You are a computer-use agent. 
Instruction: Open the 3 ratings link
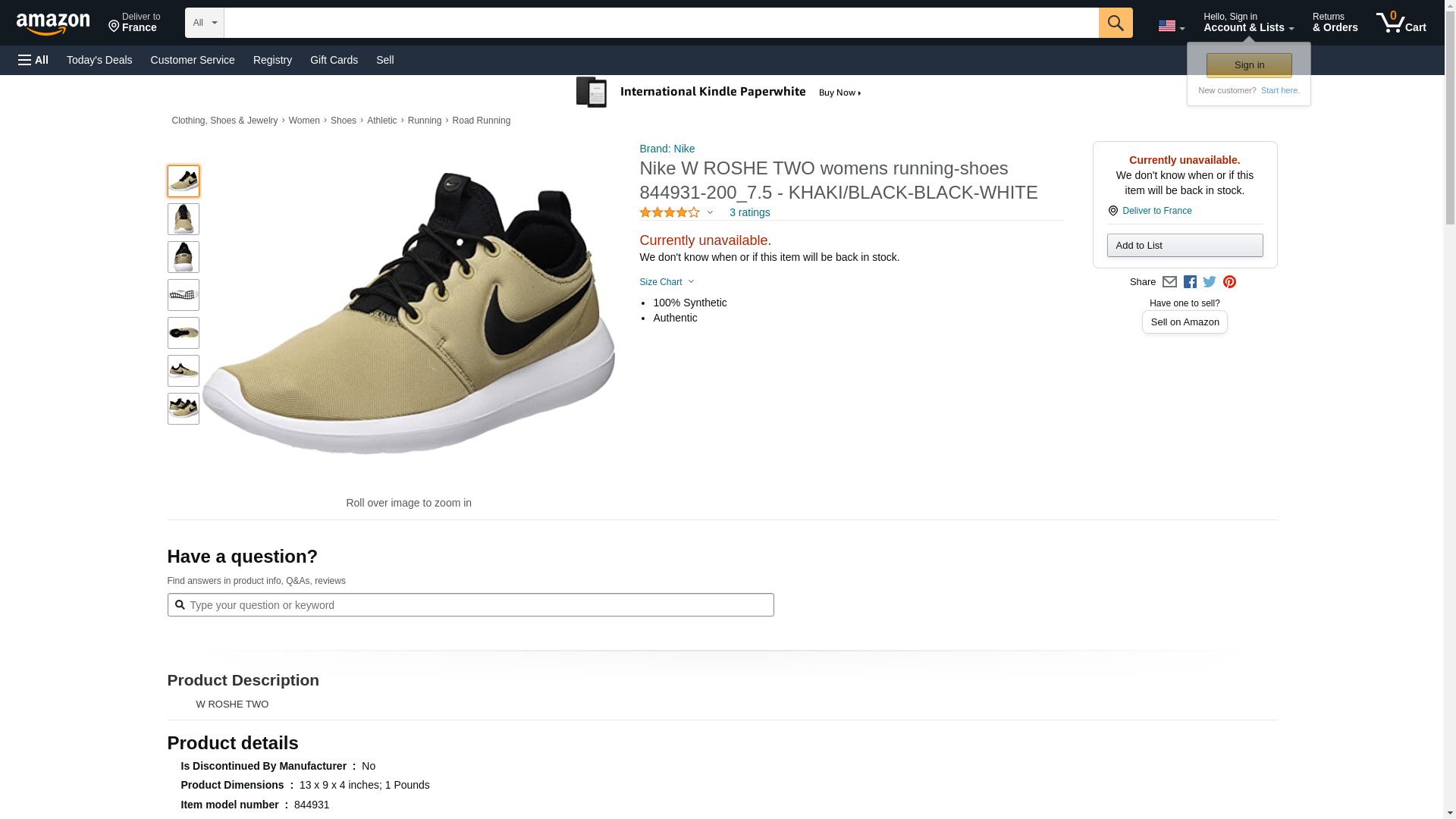point(749,213)
